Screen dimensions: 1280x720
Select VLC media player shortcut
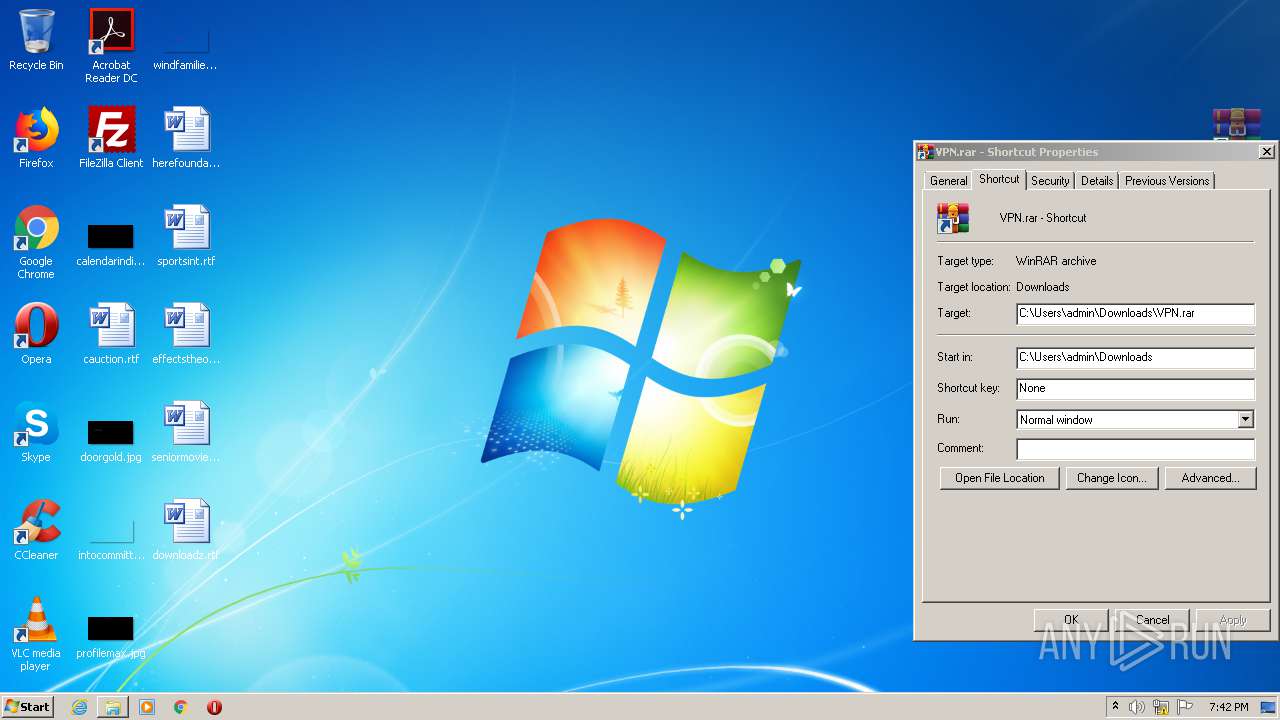click(36, 634)
